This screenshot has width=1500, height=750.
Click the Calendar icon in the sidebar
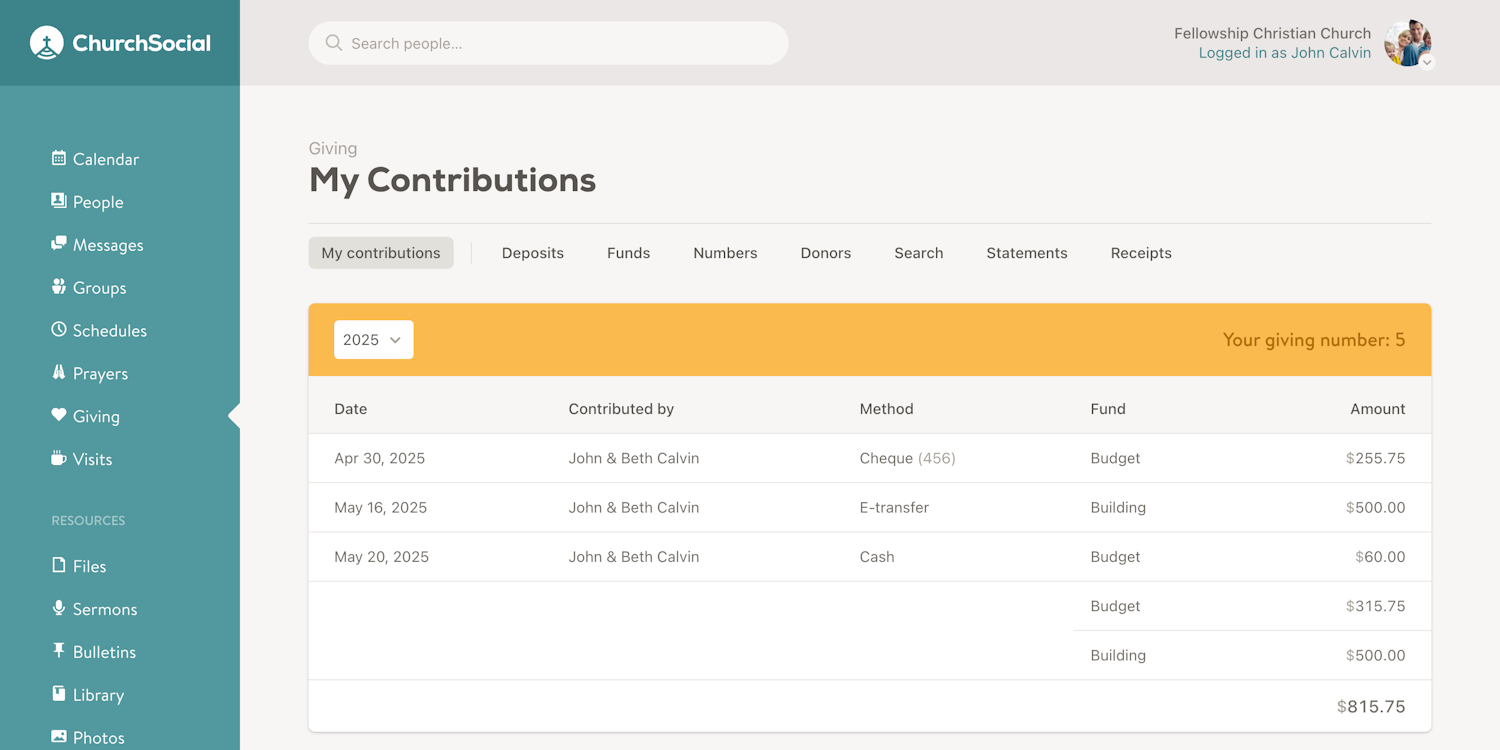pos(59,158)
